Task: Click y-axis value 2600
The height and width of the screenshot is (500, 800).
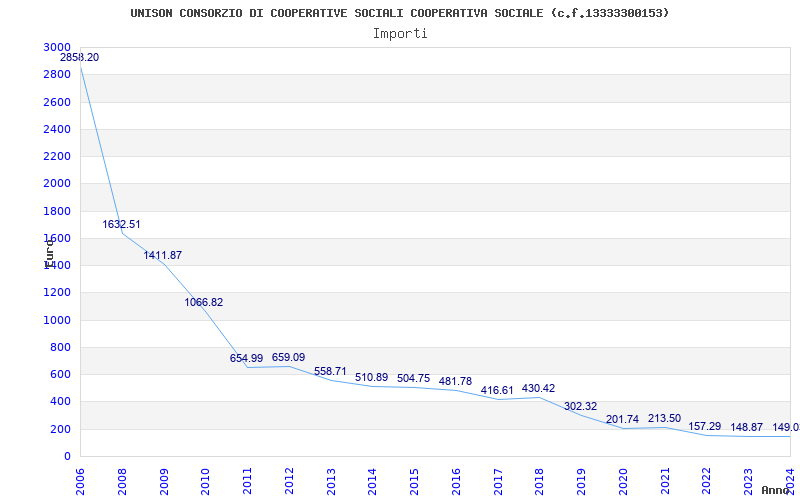Action: (x=57, y=102)
